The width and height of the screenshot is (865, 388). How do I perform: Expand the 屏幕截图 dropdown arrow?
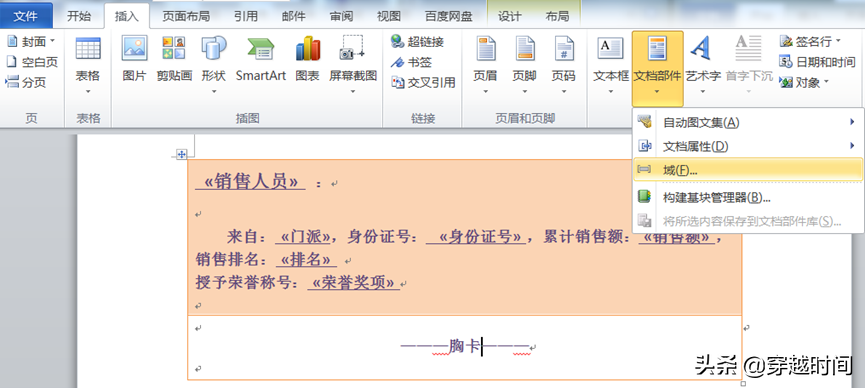point(353,92)
